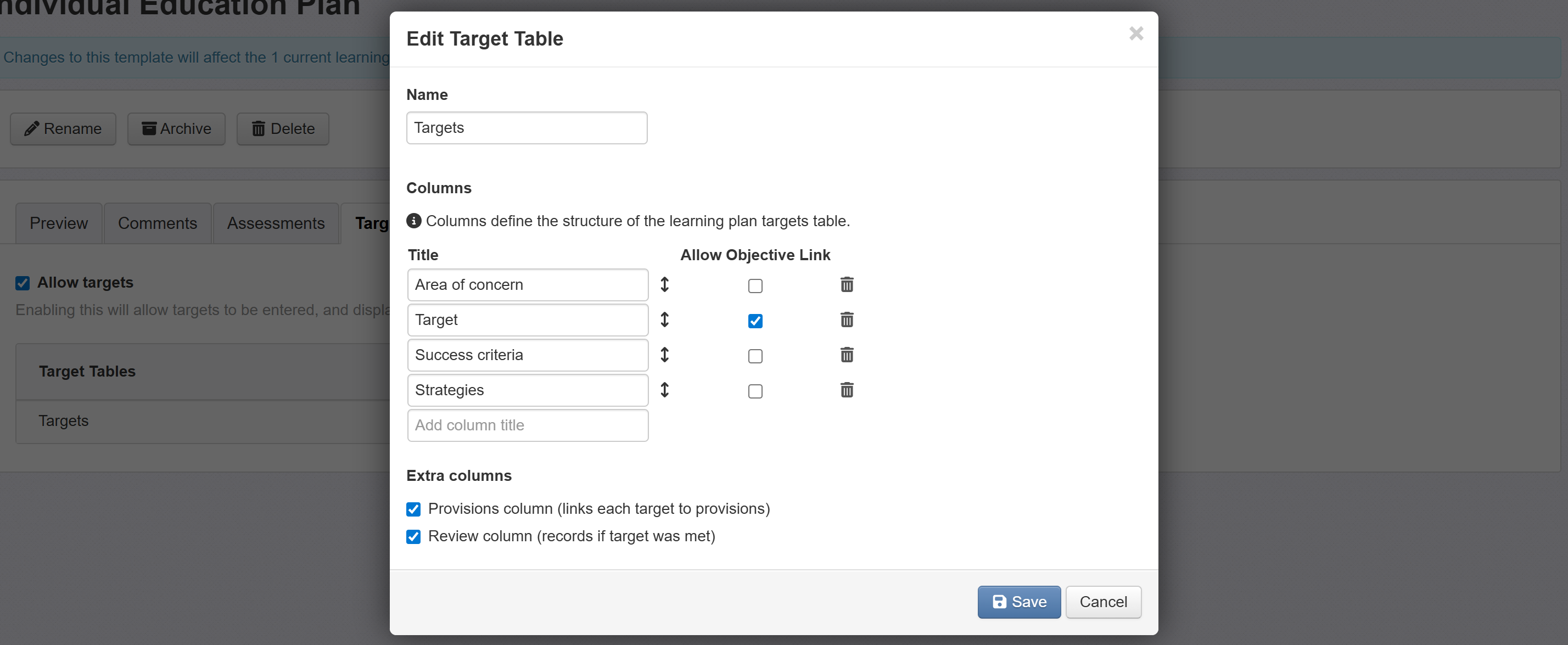Focus the Add column title field

pyautogui.click(x=527, y=425)
